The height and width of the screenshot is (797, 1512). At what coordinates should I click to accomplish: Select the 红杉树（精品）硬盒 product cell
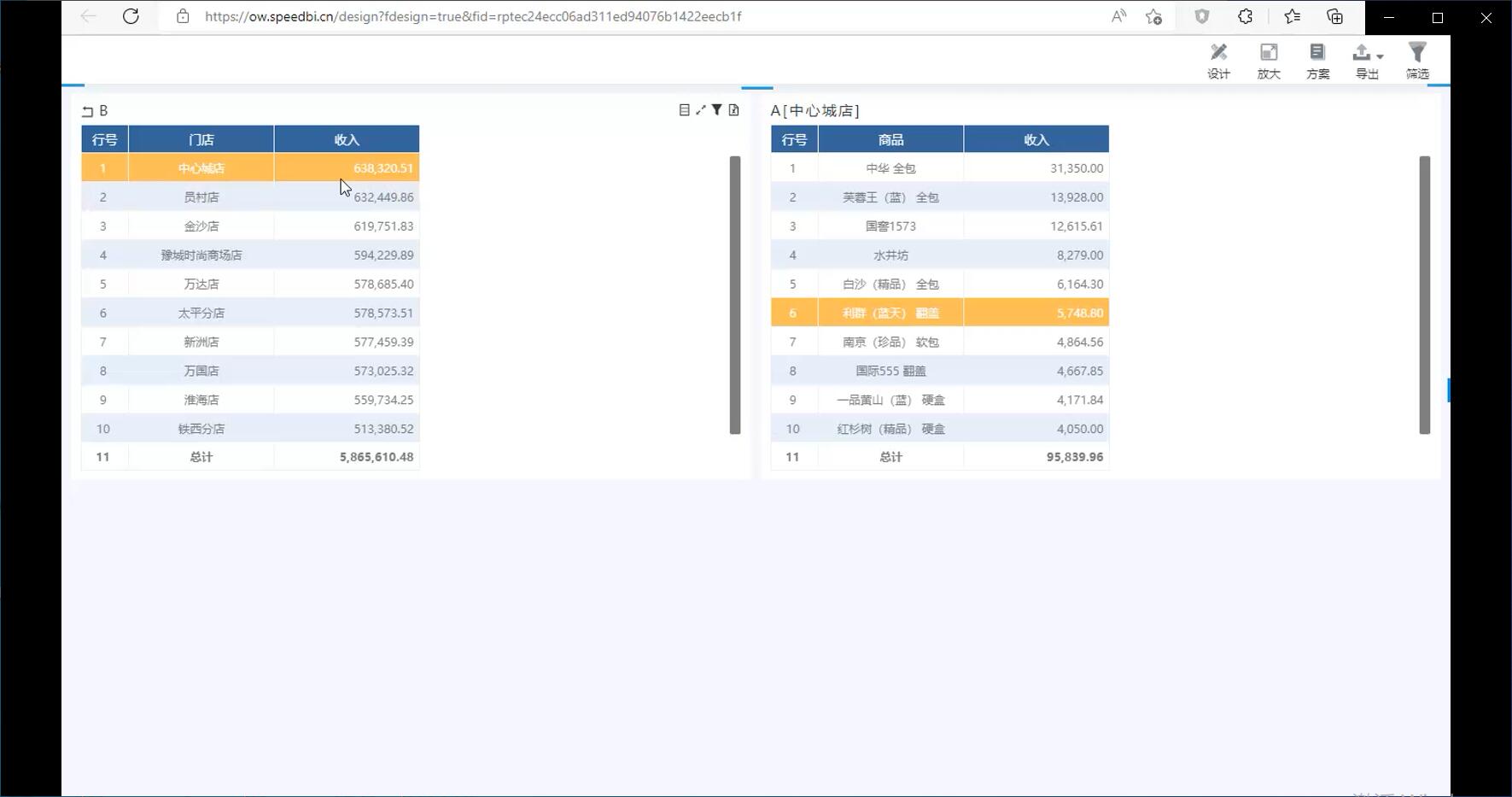coord(890,429)
